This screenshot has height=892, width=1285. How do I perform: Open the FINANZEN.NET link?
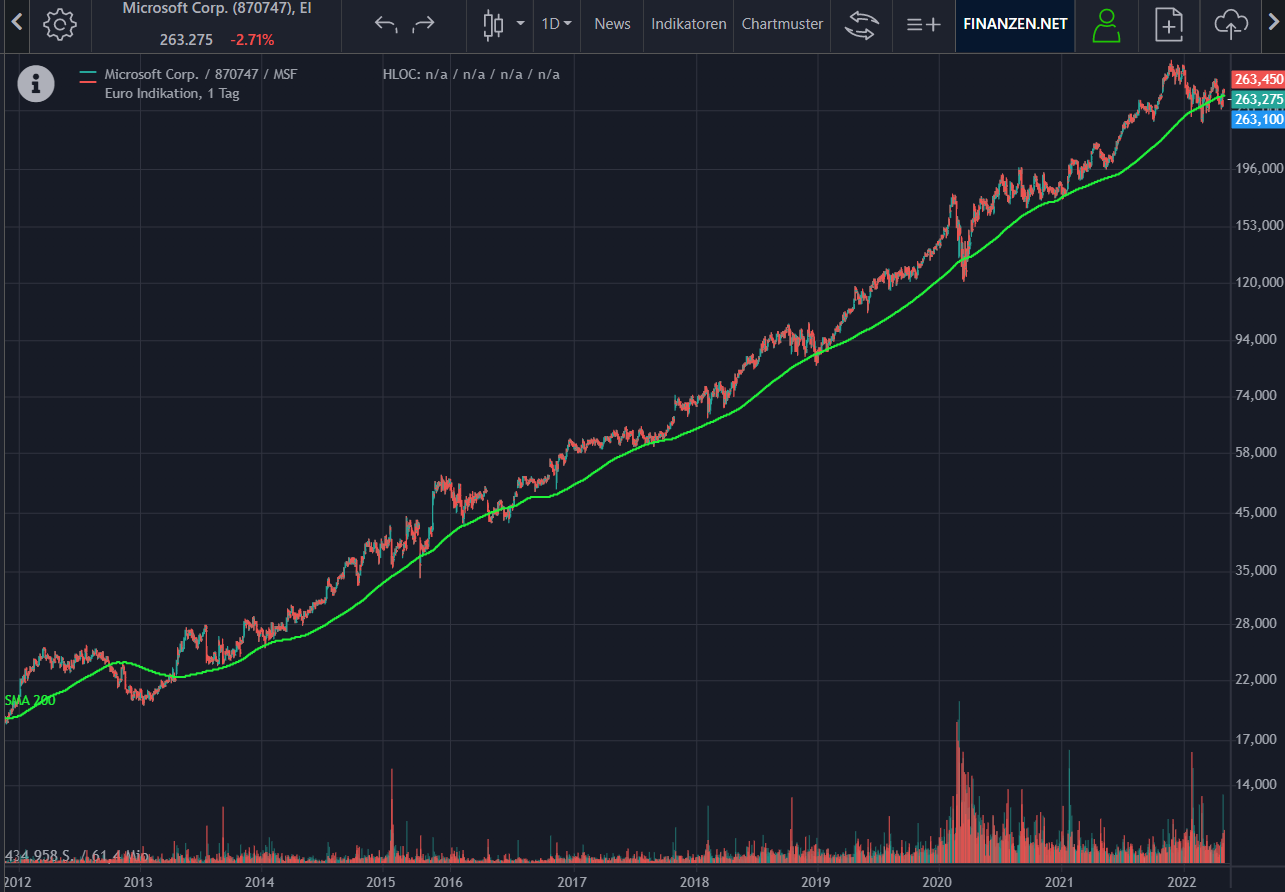click(x=1015, y=24)
